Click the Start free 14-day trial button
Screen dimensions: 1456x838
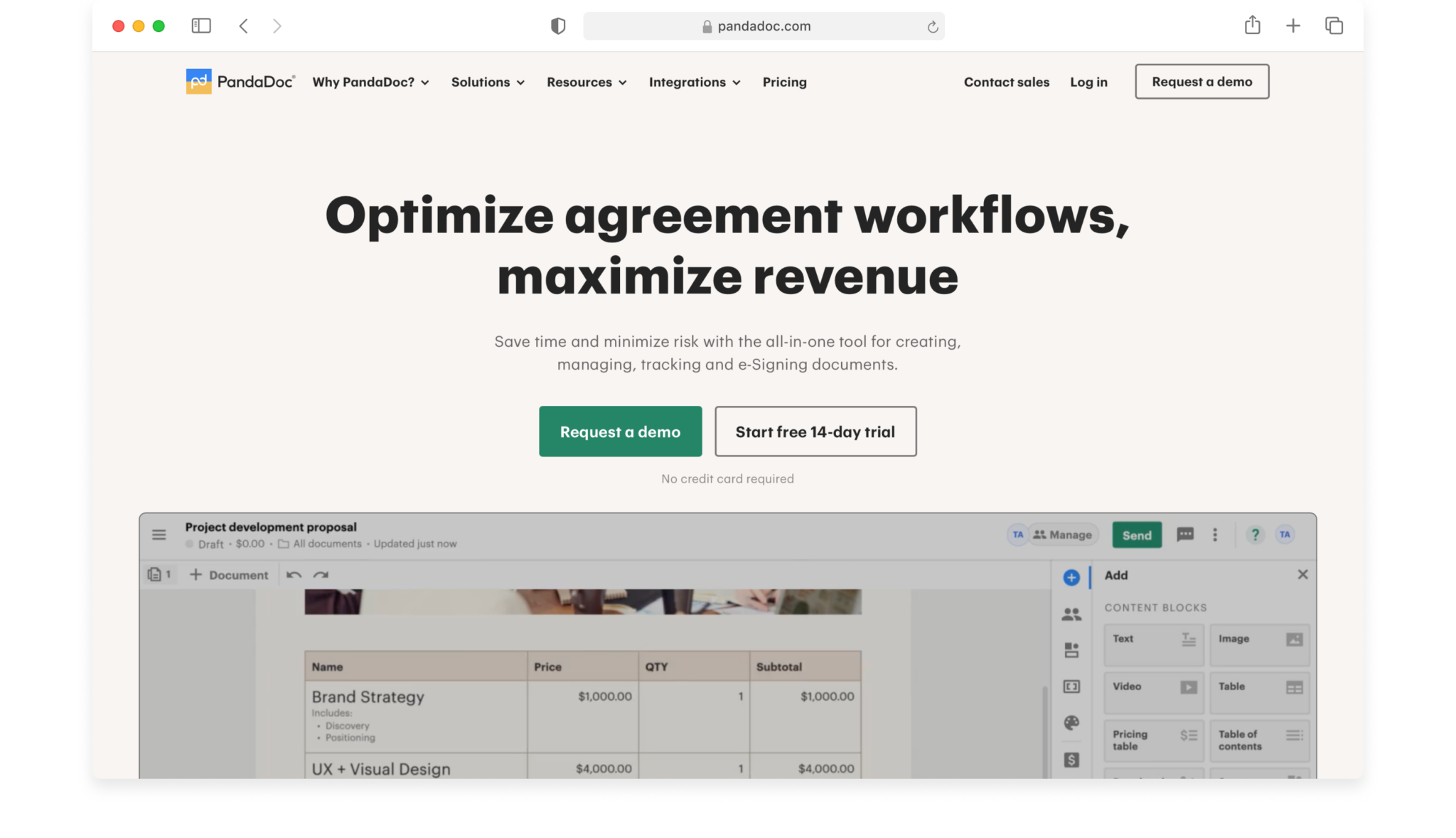tap(815, 431)
